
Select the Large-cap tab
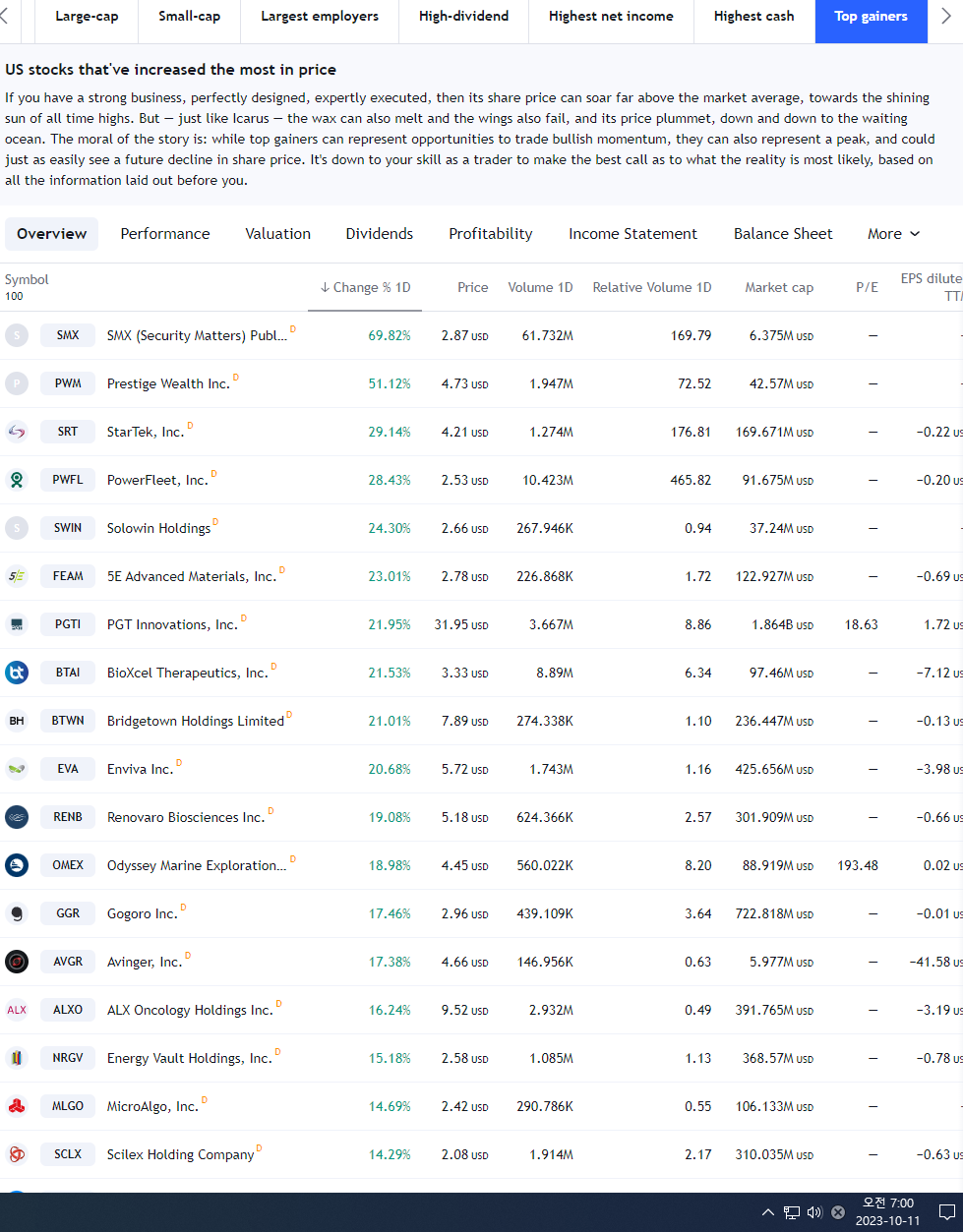[87, 17]
